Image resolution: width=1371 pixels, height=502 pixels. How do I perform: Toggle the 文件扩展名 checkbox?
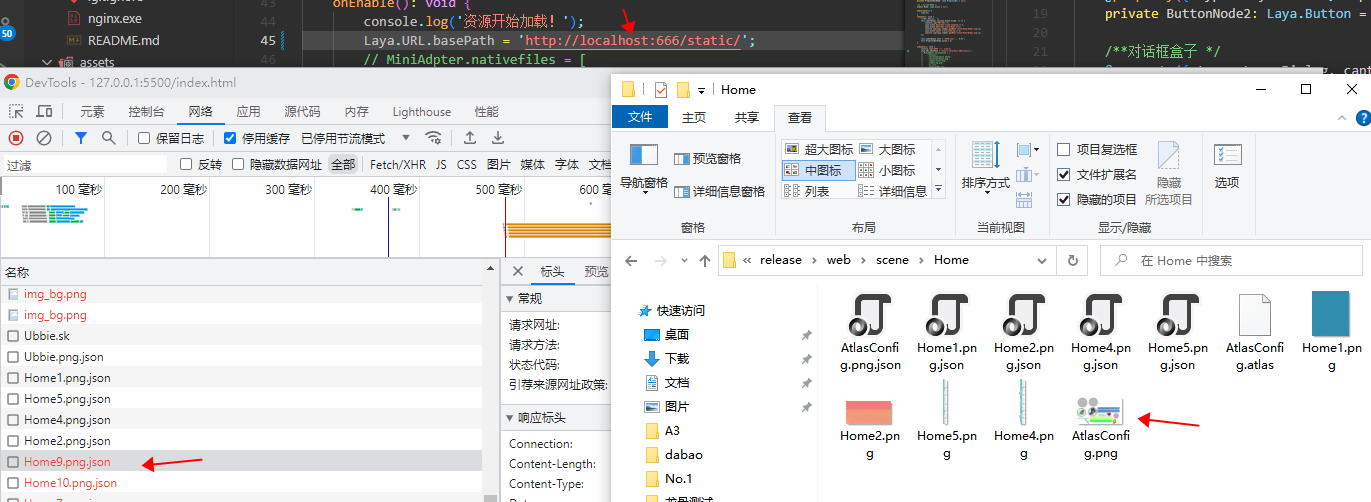[x=1064, y=174]
